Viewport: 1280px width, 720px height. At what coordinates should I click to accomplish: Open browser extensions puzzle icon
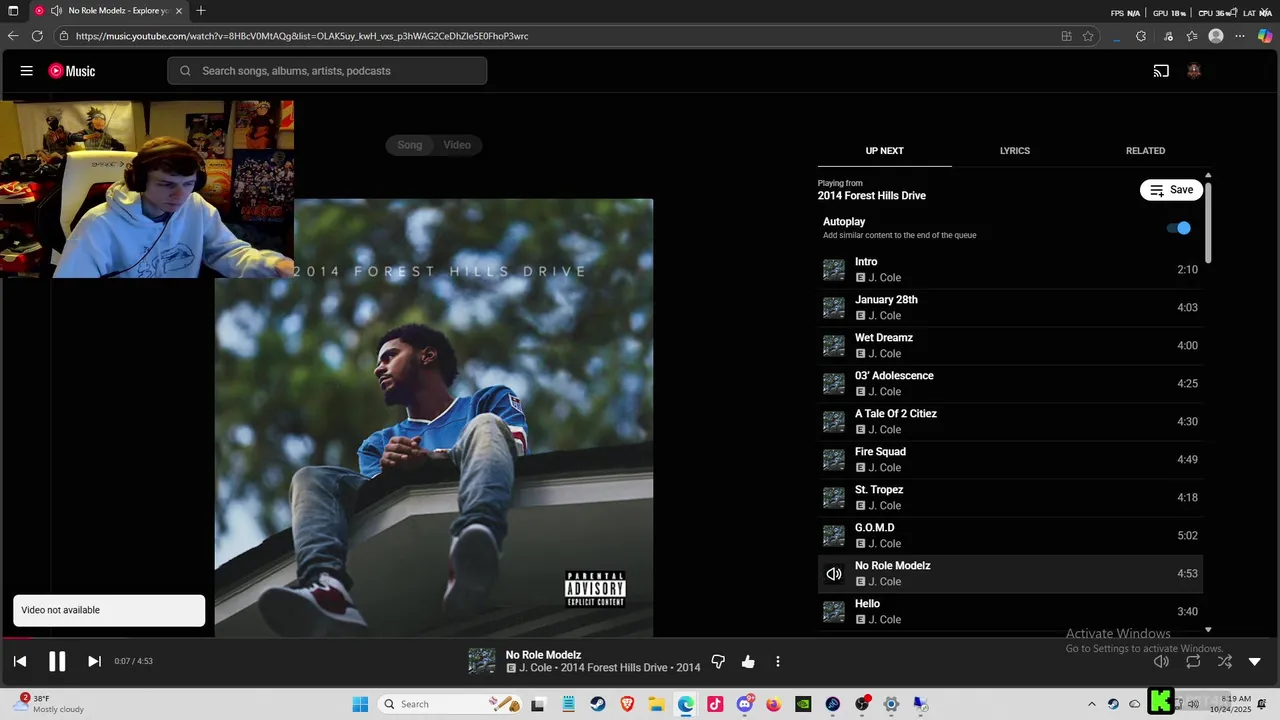(x=1141, y=36)
